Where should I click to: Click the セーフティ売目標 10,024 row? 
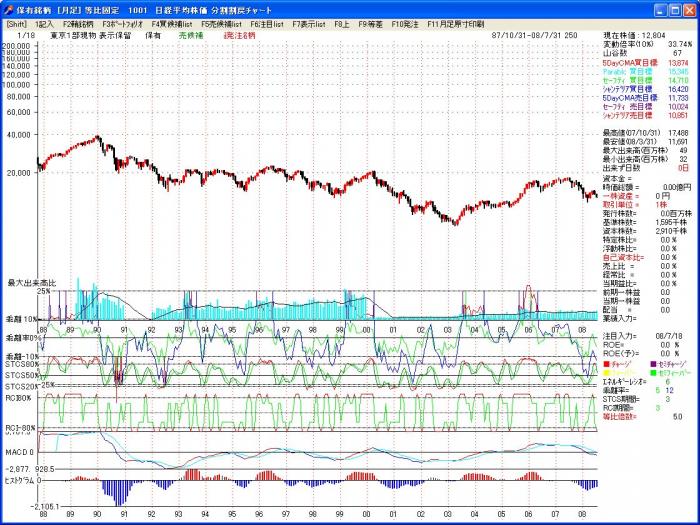point(646,107)
